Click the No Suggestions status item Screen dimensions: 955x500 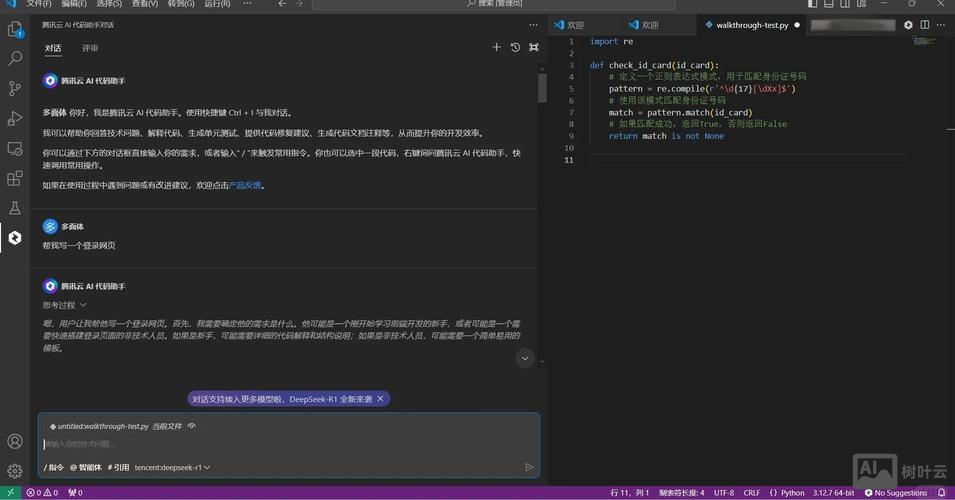(896, 493)
